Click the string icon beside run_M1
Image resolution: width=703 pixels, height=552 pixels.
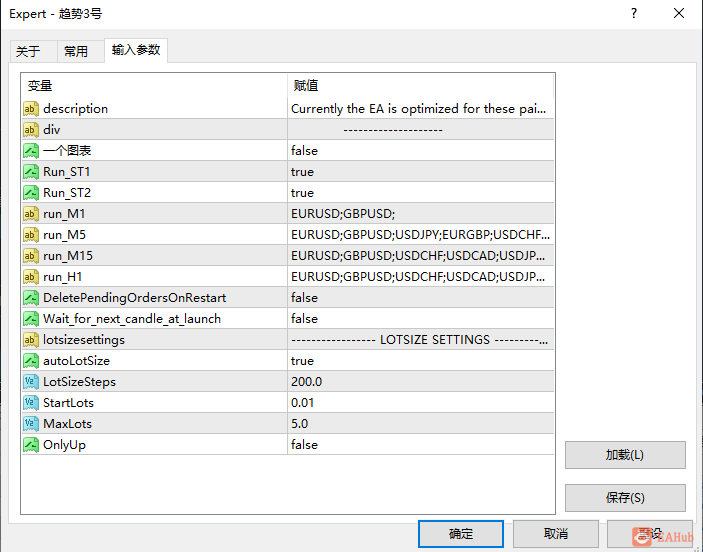tap(31, 214)
